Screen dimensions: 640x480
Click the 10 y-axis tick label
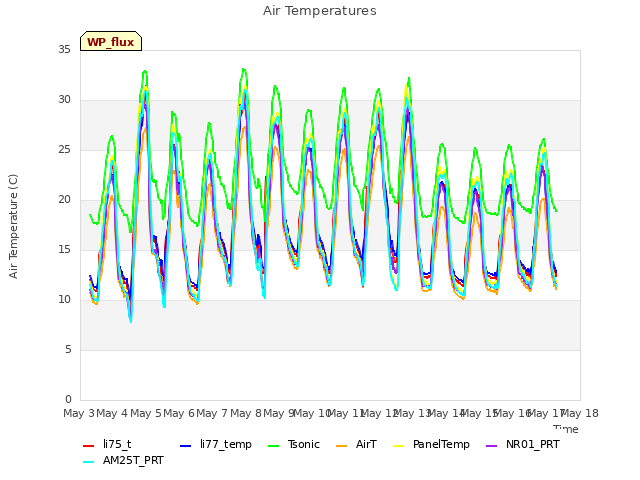64,300
